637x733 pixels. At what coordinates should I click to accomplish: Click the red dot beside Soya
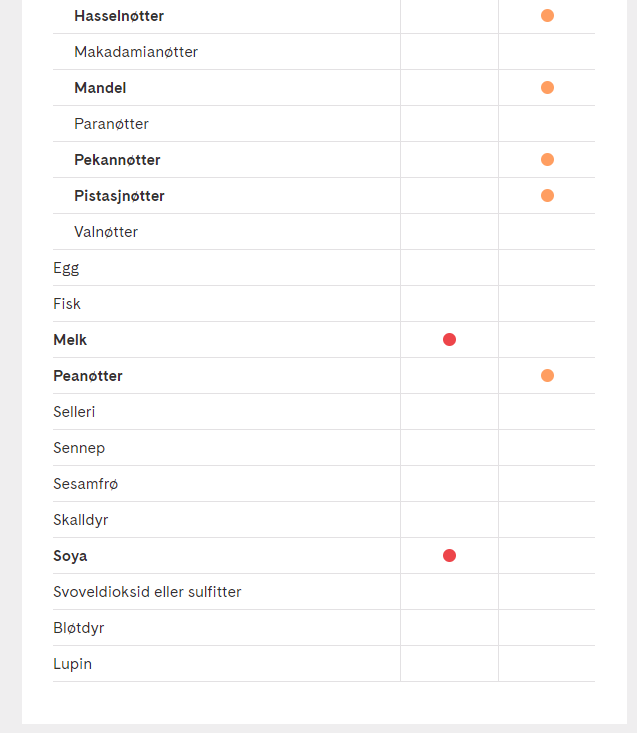(449, 556)
